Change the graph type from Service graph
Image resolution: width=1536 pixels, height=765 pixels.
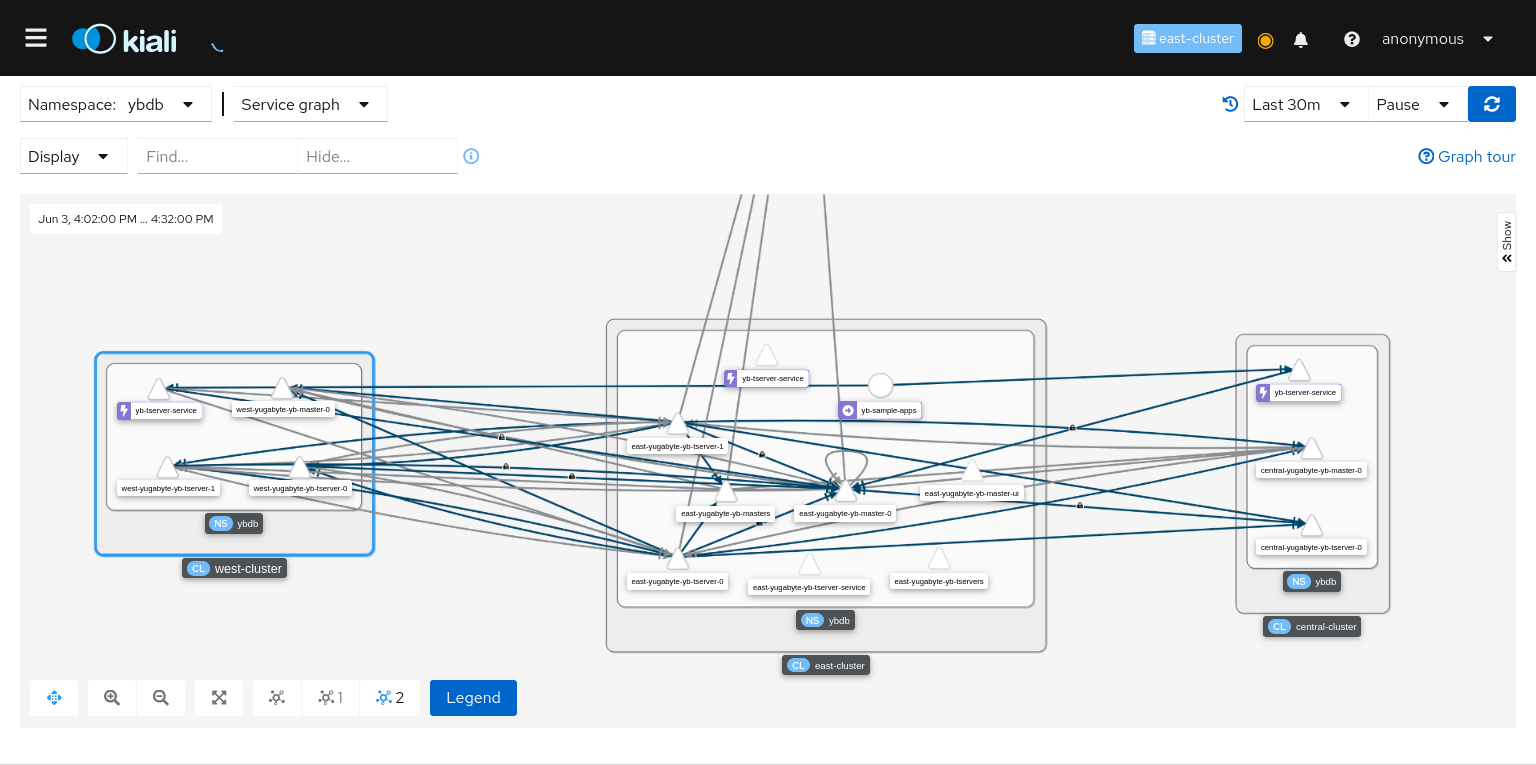click(x=310, y=104)
